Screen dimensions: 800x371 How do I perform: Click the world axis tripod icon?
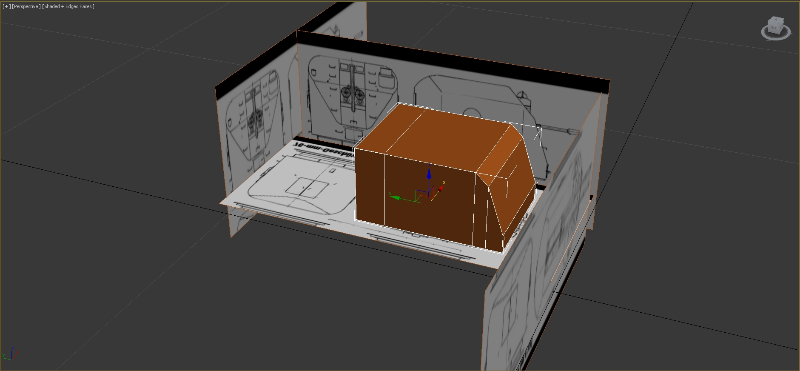pyautogui.click(x=10, y=354)
